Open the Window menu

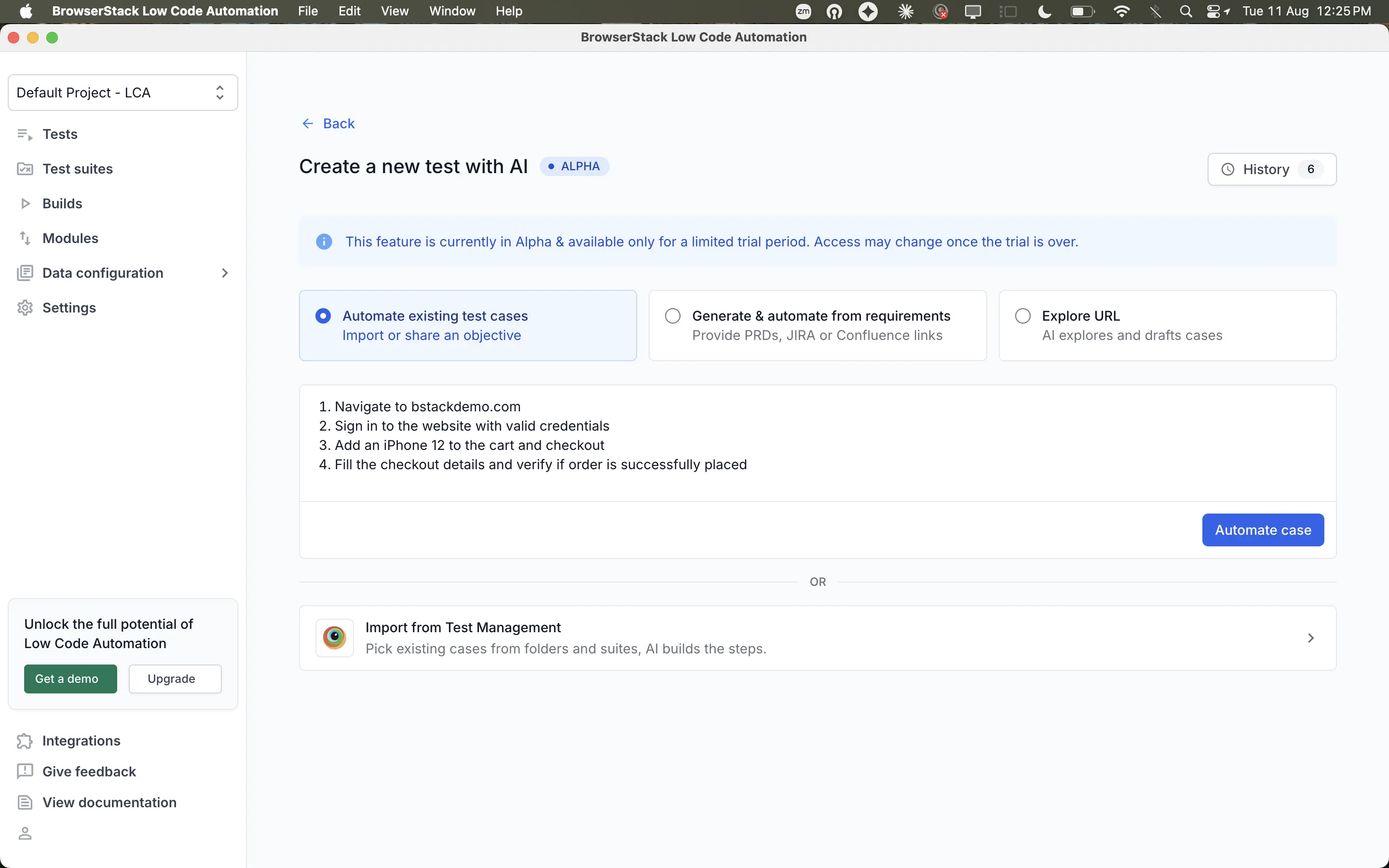452,11
